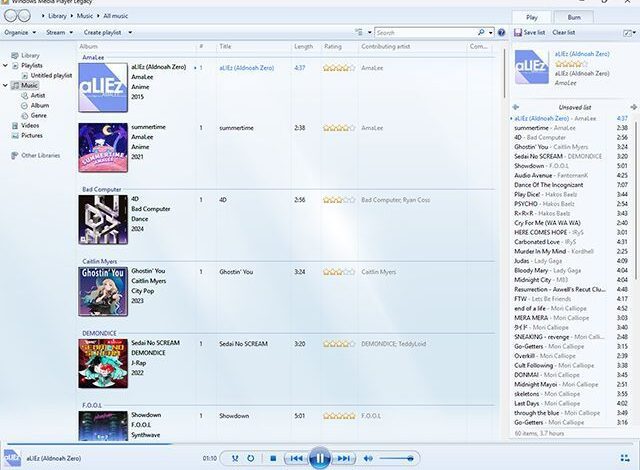Open the view options icon beside search
The height and width of the screenshot is (470, 640).
(x=359, y=32)
